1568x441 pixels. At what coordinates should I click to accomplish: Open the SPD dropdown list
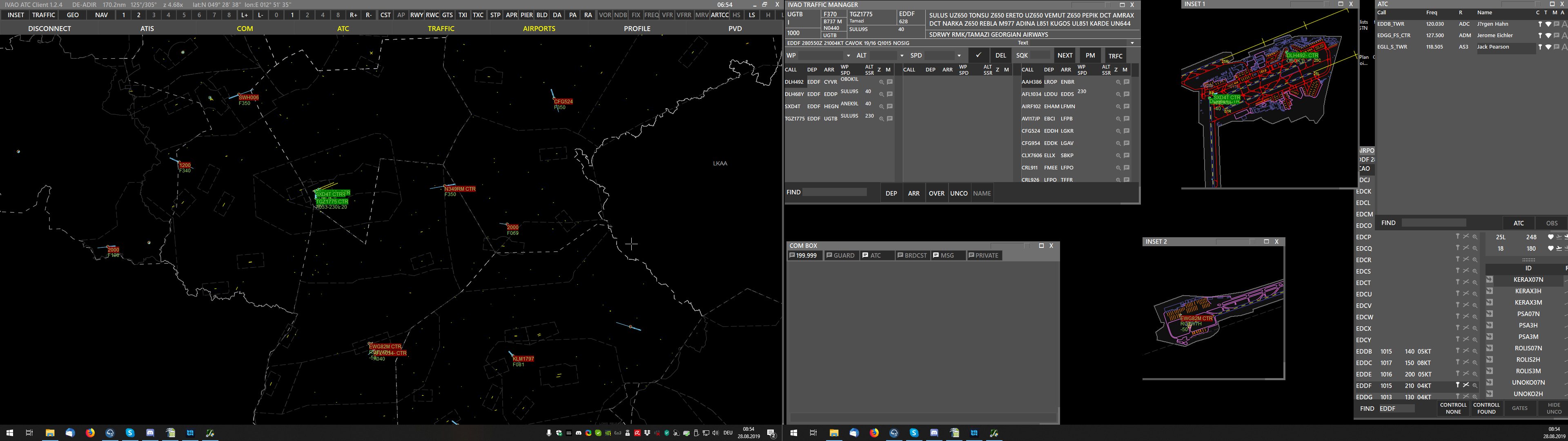pyautogui.click(x=959, y=56)
